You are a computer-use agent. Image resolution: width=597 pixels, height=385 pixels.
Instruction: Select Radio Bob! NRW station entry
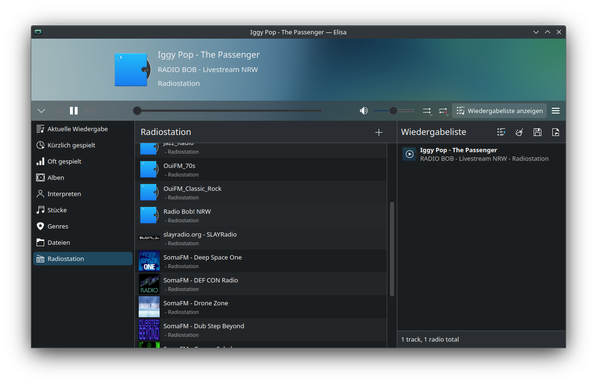261,216
